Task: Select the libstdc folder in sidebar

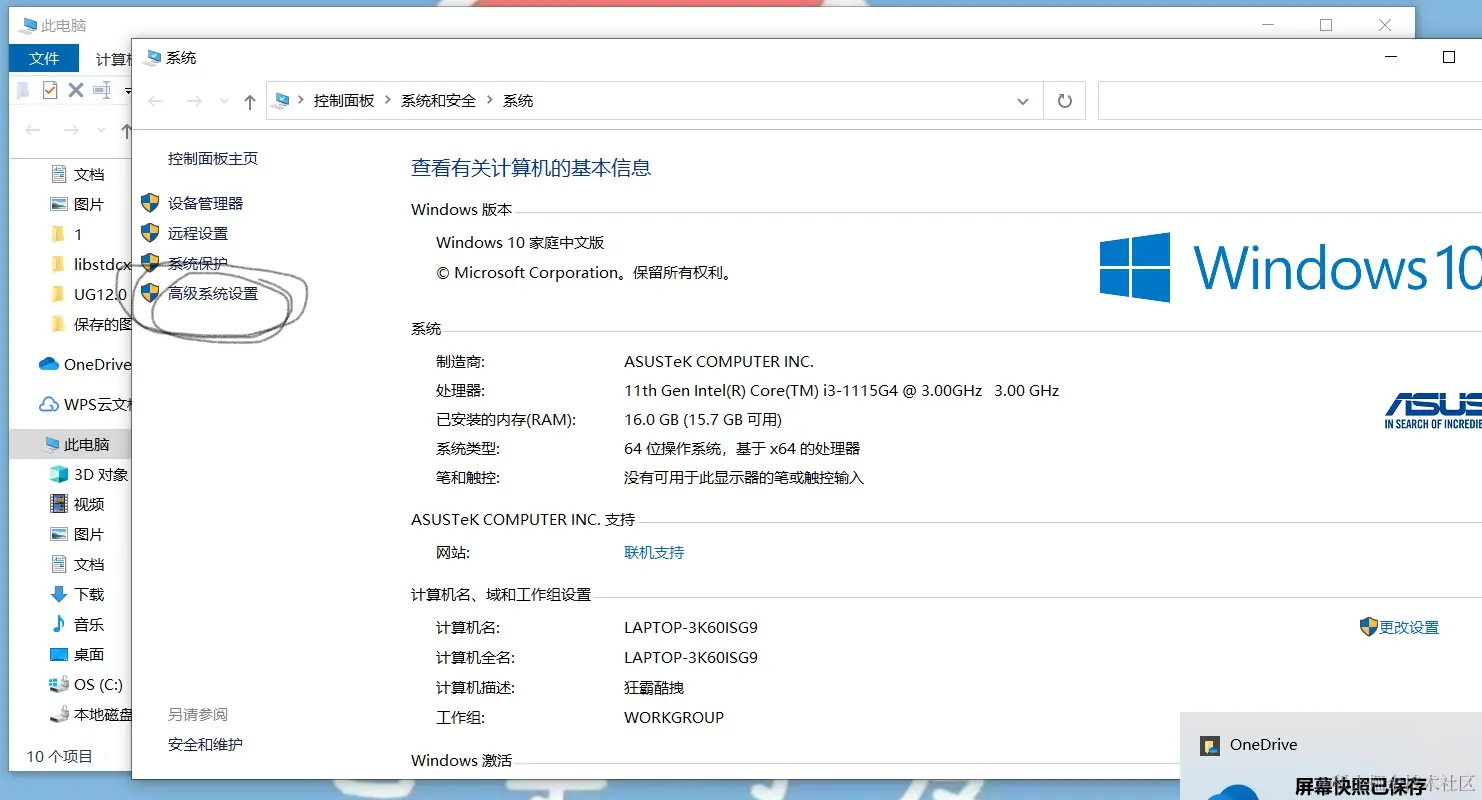Action: (x=90, y=264)
